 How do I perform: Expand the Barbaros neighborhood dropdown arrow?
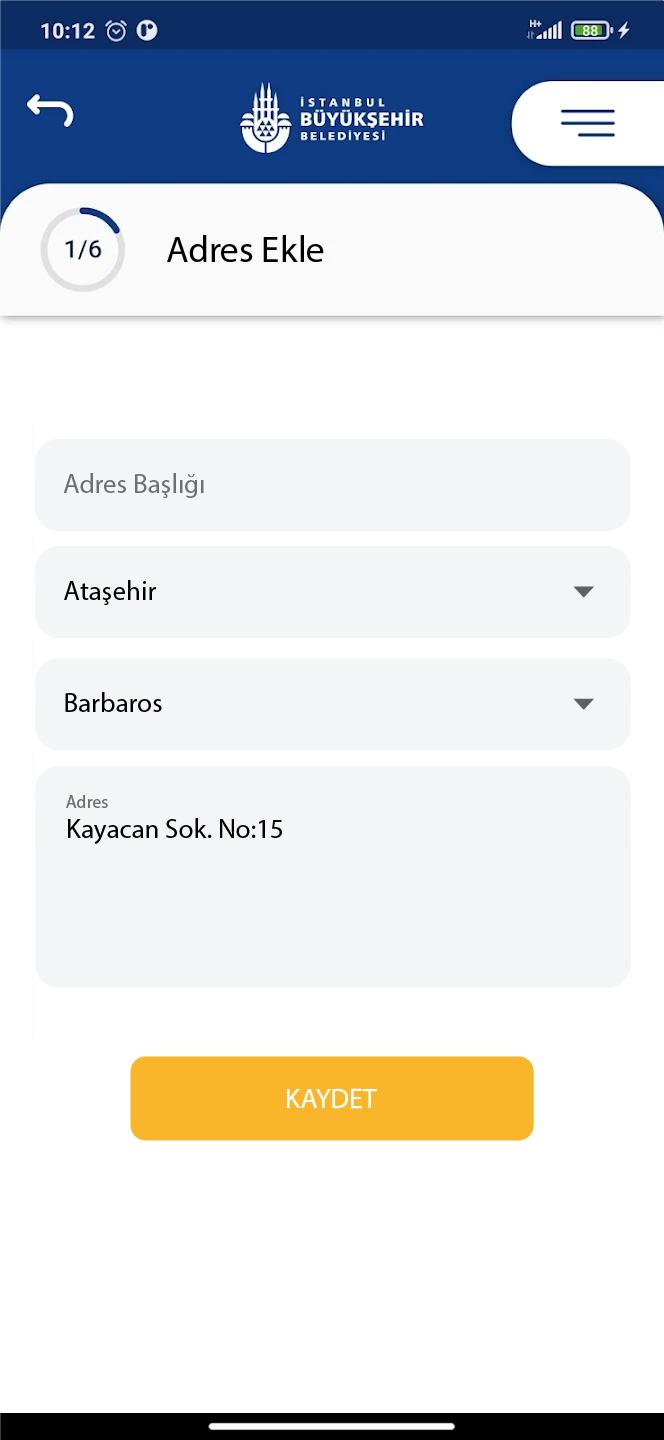[584, 704]
